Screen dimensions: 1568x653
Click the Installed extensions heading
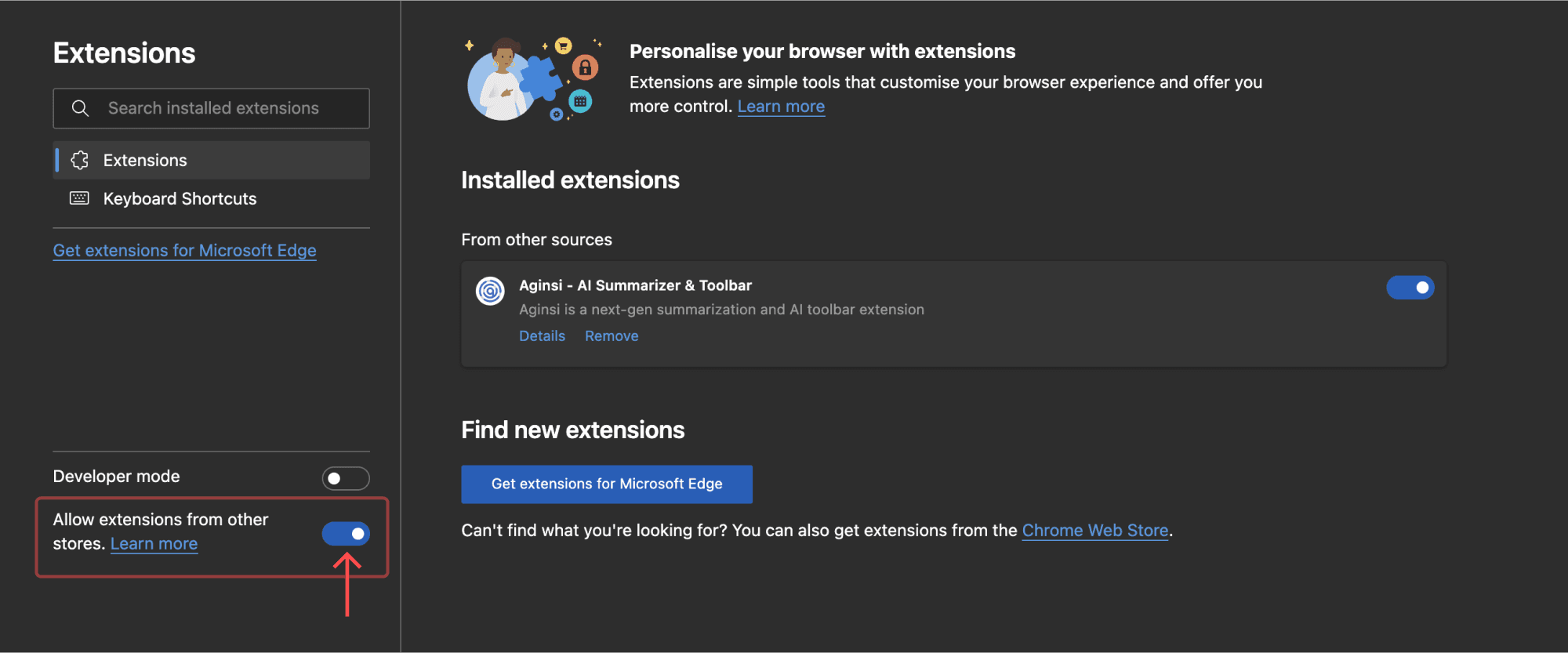coord(570,180)
